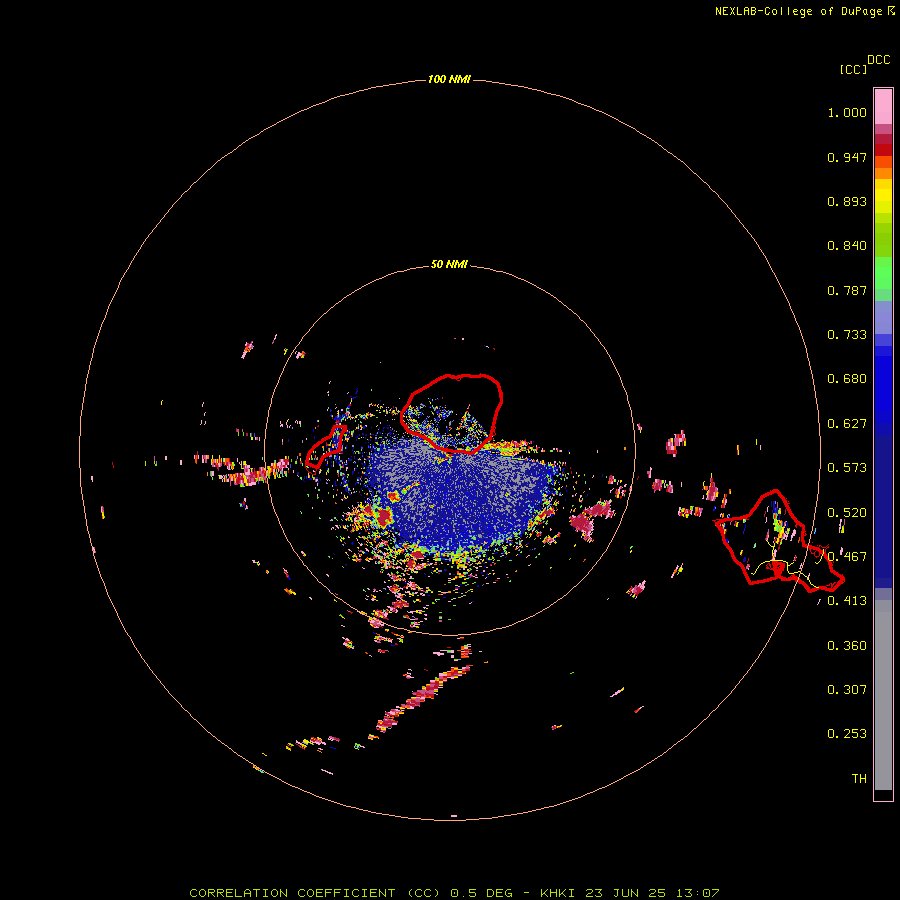The image size is (900, 900).
Task: Click the 100 NMI range ring label
Action: click(x=449, y=79)
